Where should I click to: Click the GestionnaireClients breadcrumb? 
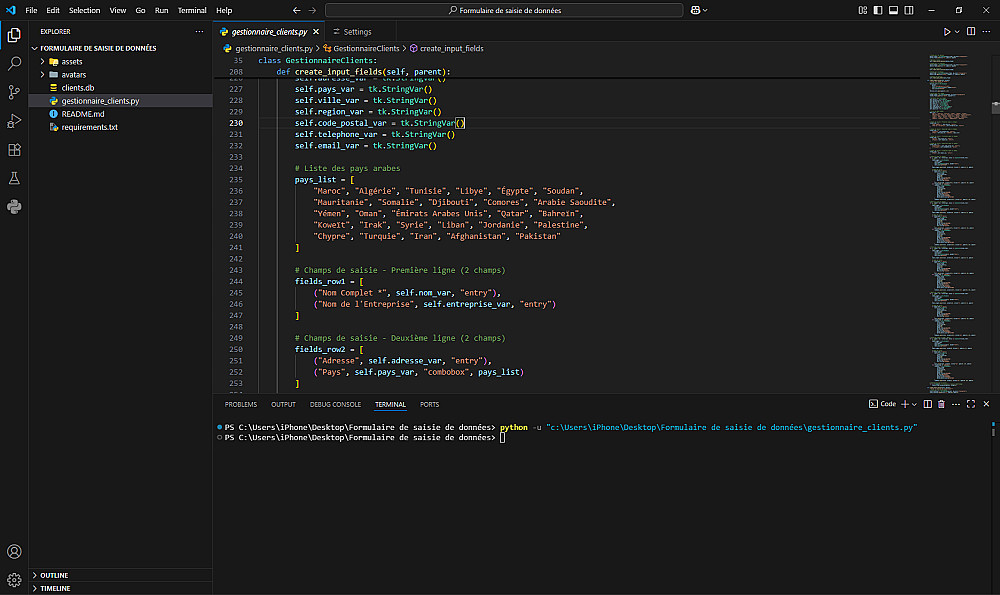coord(365,48)
